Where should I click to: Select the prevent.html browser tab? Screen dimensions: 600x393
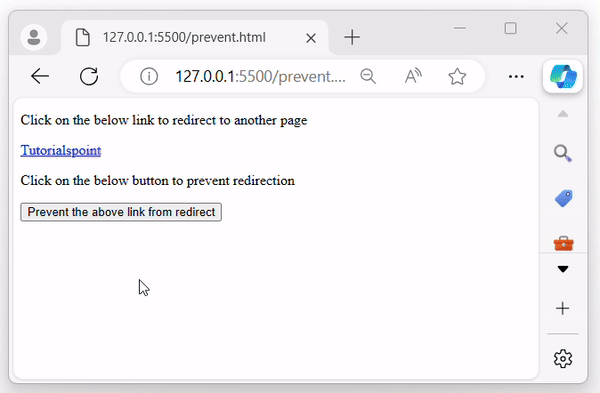click(x=194, y=38)
